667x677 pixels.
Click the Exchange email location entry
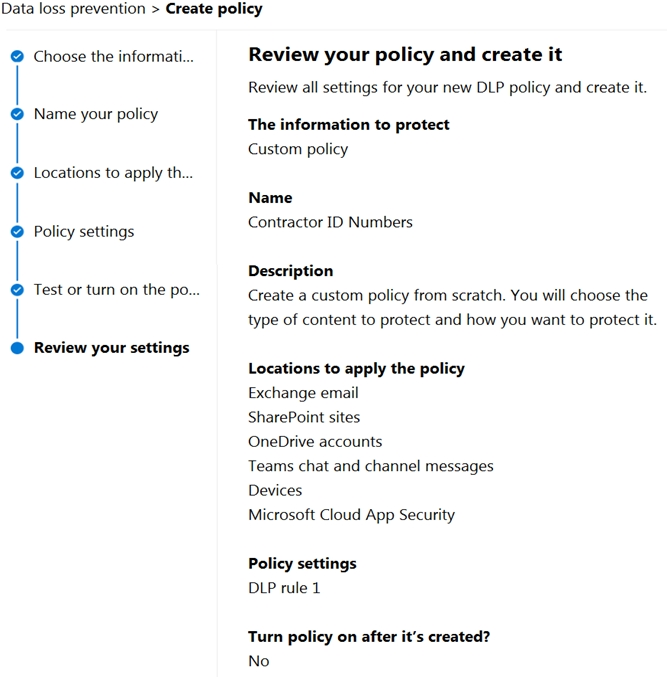[x=303, y=393]
